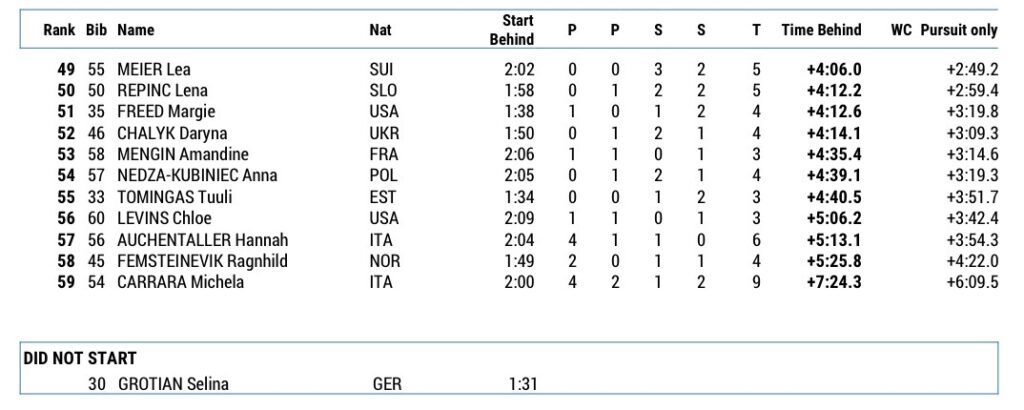Screen dimensions: 1024x410
Task: Click the Time Behind column header
Action: [x=821, y=30]
